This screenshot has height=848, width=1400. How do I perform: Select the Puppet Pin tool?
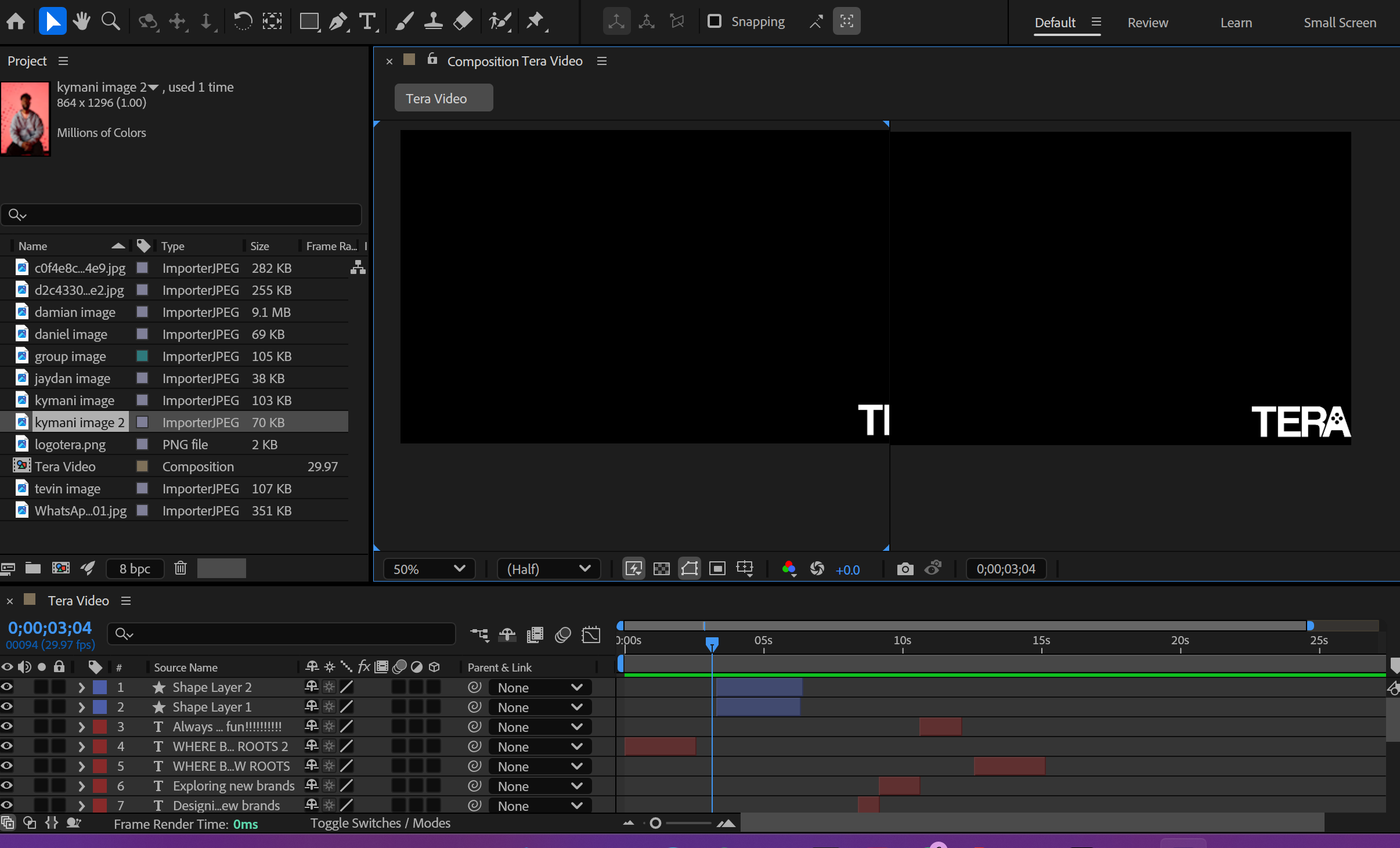[x=536, y=21]
